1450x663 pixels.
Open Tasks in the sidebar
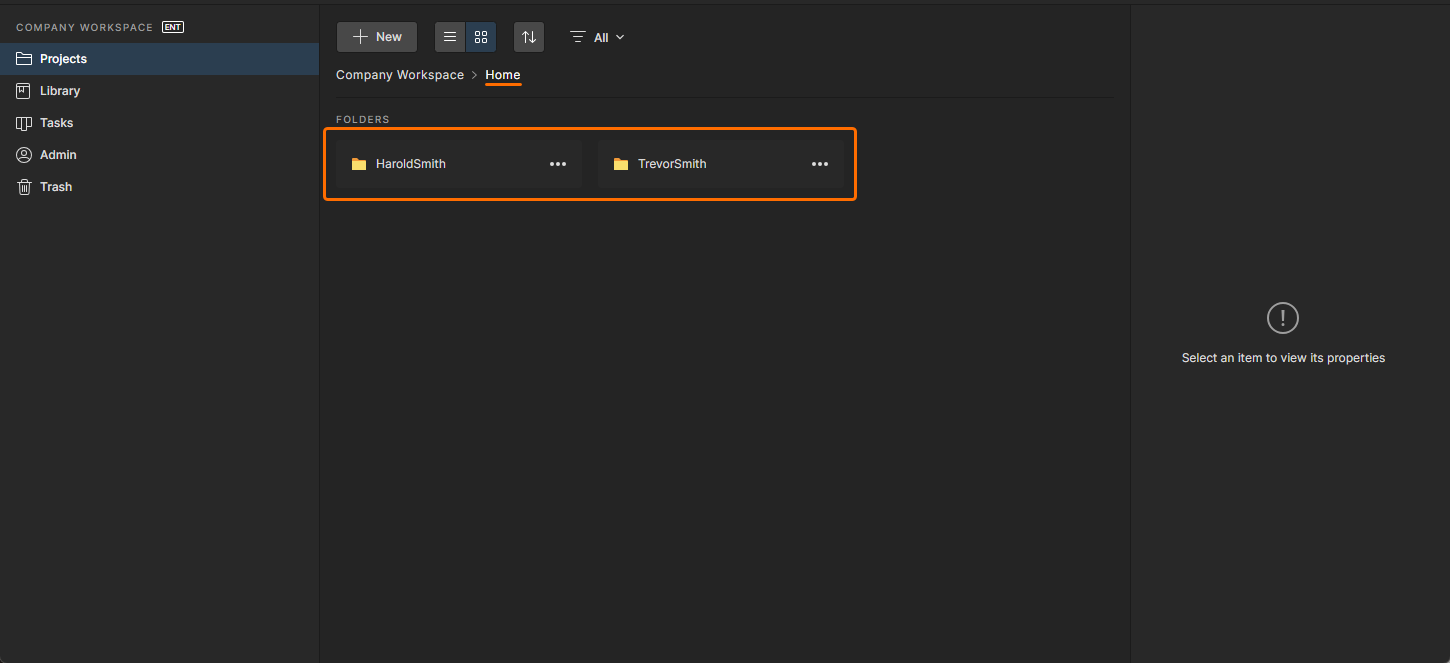pos(160,123)
